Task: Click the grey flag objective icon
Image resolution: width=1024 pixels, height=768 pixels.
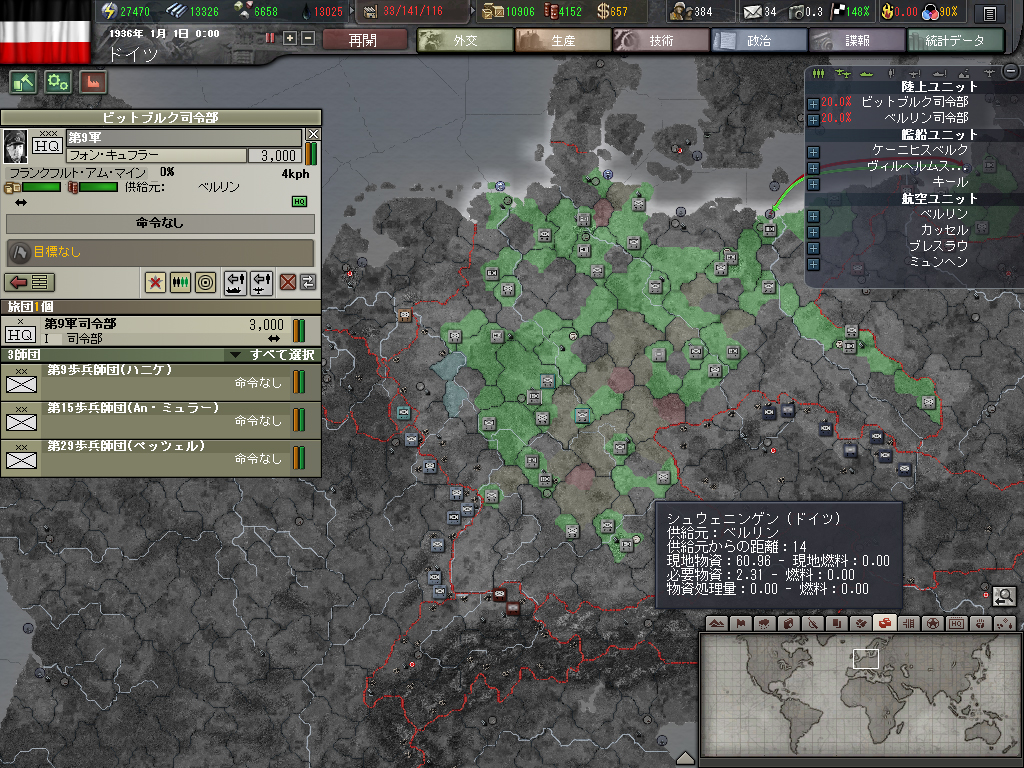Action: point(20,251)
